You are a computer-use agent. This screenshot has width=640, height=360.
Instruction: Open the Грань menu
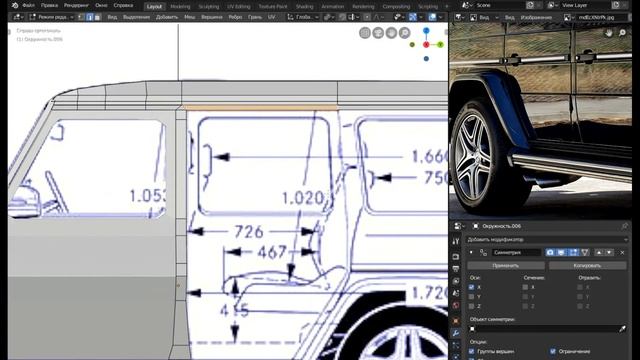(x=255, y=17)
